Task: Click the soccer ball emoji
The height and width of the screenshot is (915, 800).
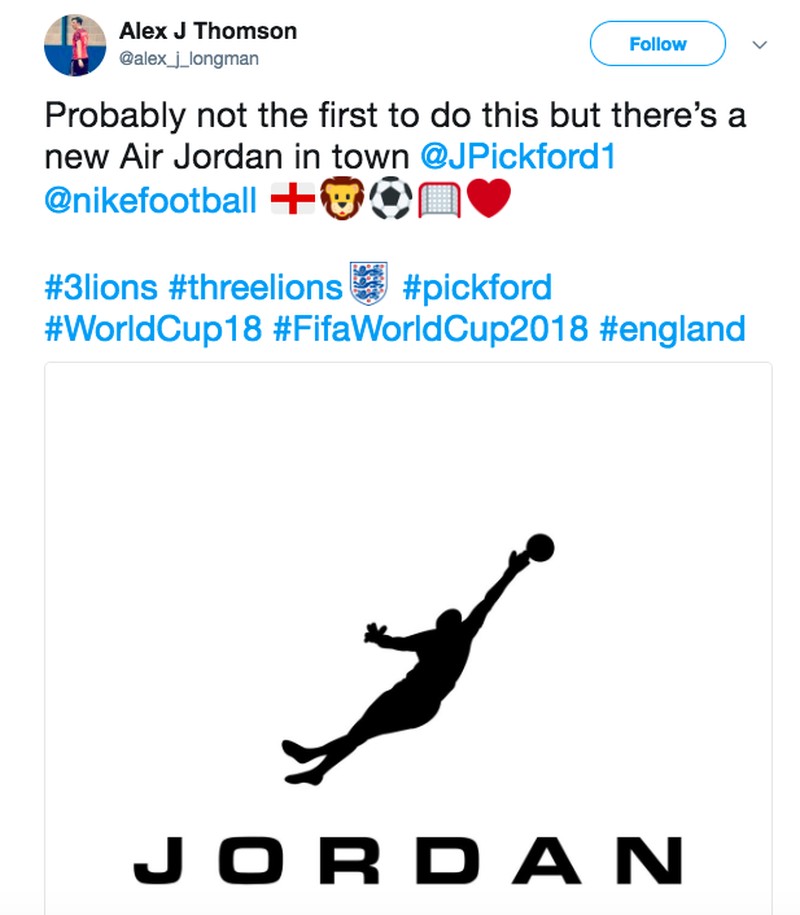Action: [x=390, y=200]
